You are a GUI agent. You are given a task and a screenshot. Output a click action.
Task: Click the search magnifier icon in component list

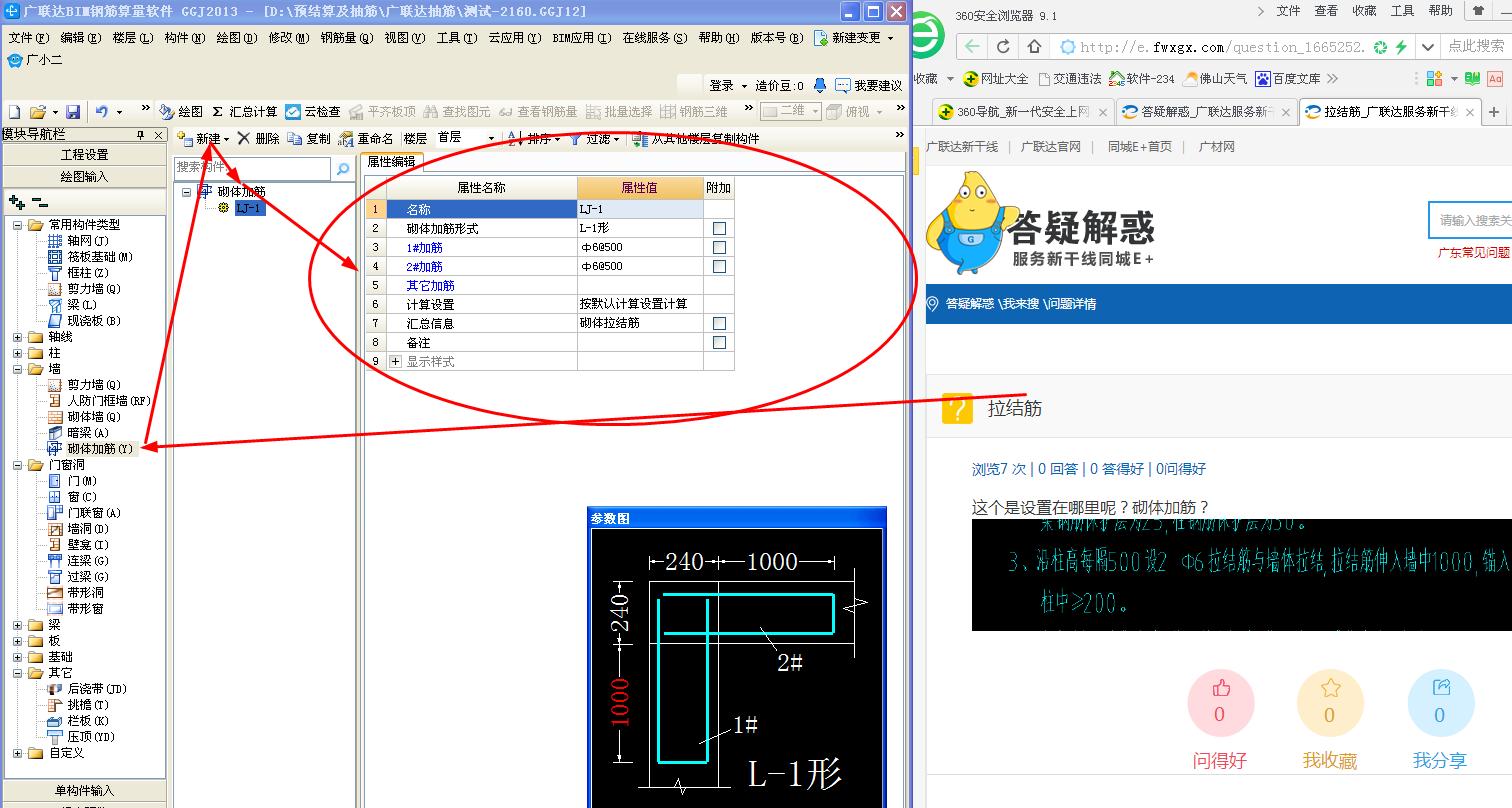point(343,169)
